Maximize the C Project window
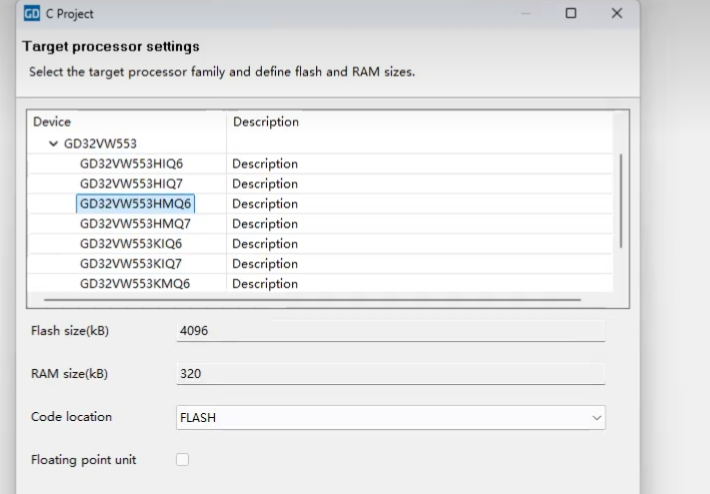710x494 pixels. point(570,14)
